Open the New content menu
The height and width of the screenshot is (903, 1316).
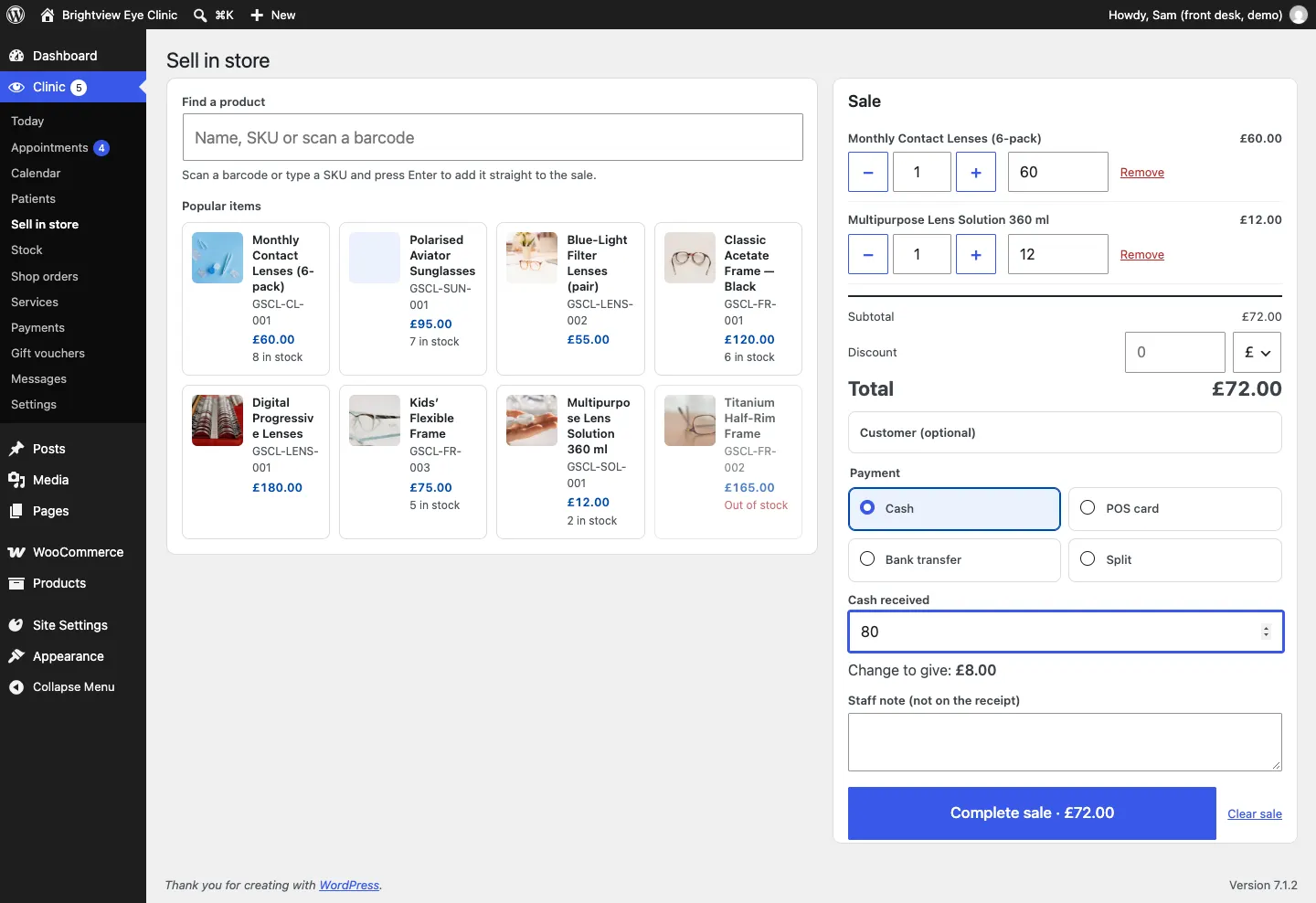click(272, 15)
